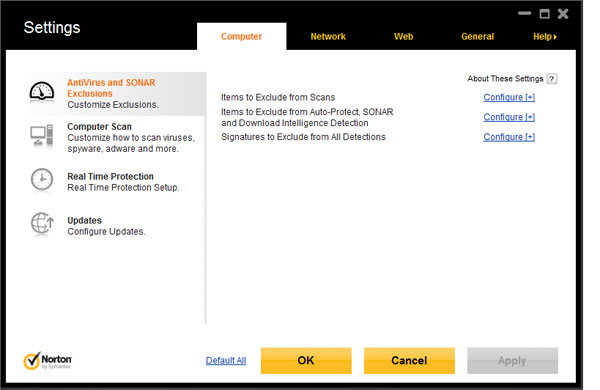Click the Computer Scan monitor icon

[x=42, y=135]
